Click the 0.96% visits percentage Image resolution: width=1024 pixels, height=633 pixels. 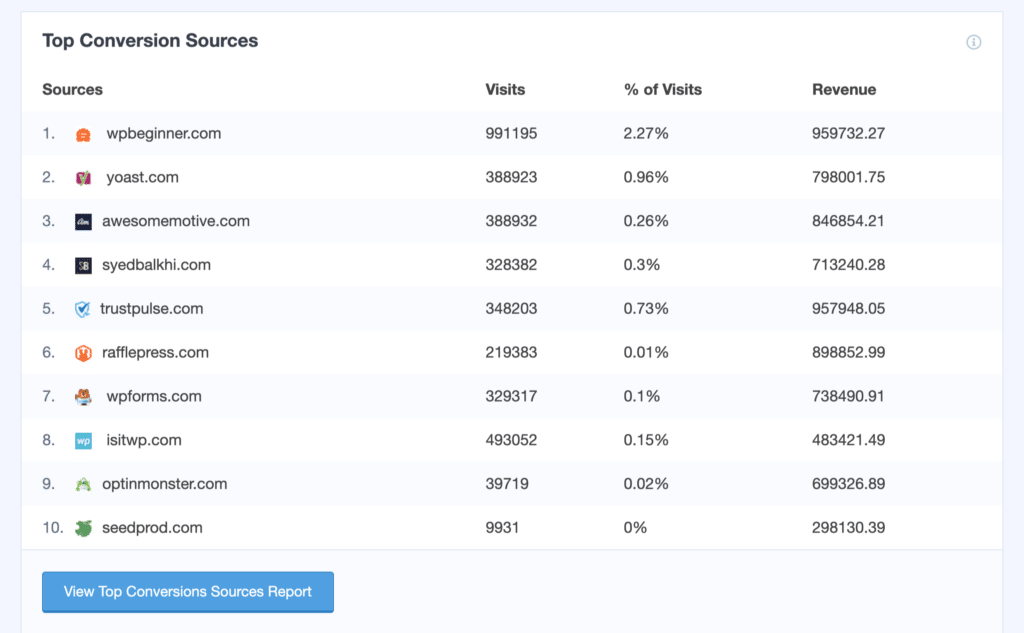[646, 178]
